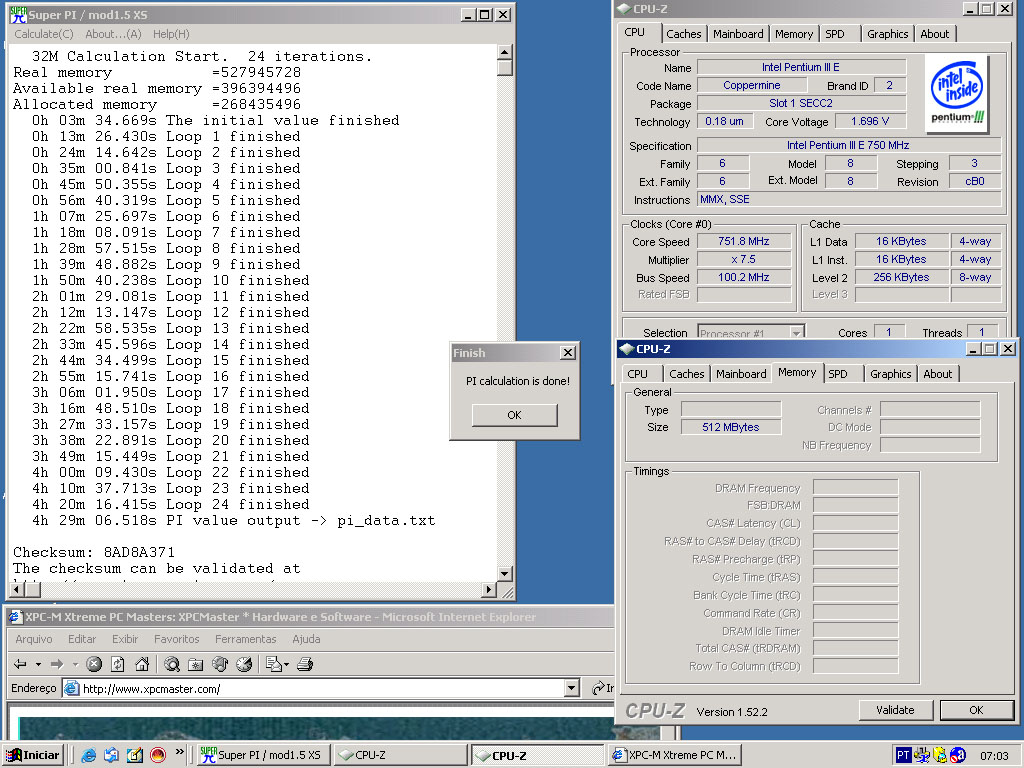Switch to Graphics tab in lower CPU-Z window
The height and width of the screenshot is (768, 1024).
point(890,374)
